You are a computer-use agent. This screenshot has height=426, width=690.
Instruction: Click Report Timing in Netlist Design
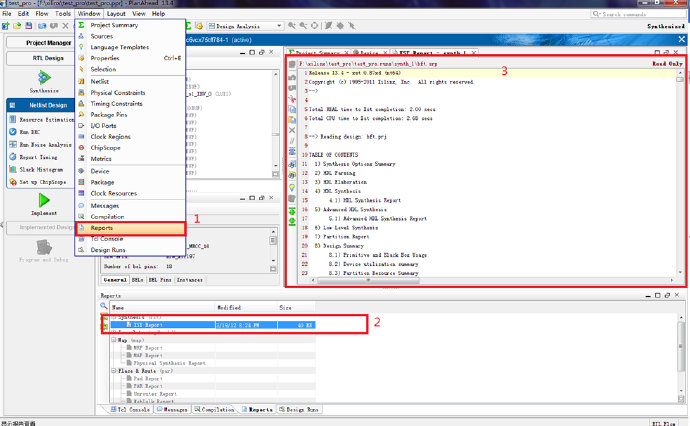click(x=38, y=157)
